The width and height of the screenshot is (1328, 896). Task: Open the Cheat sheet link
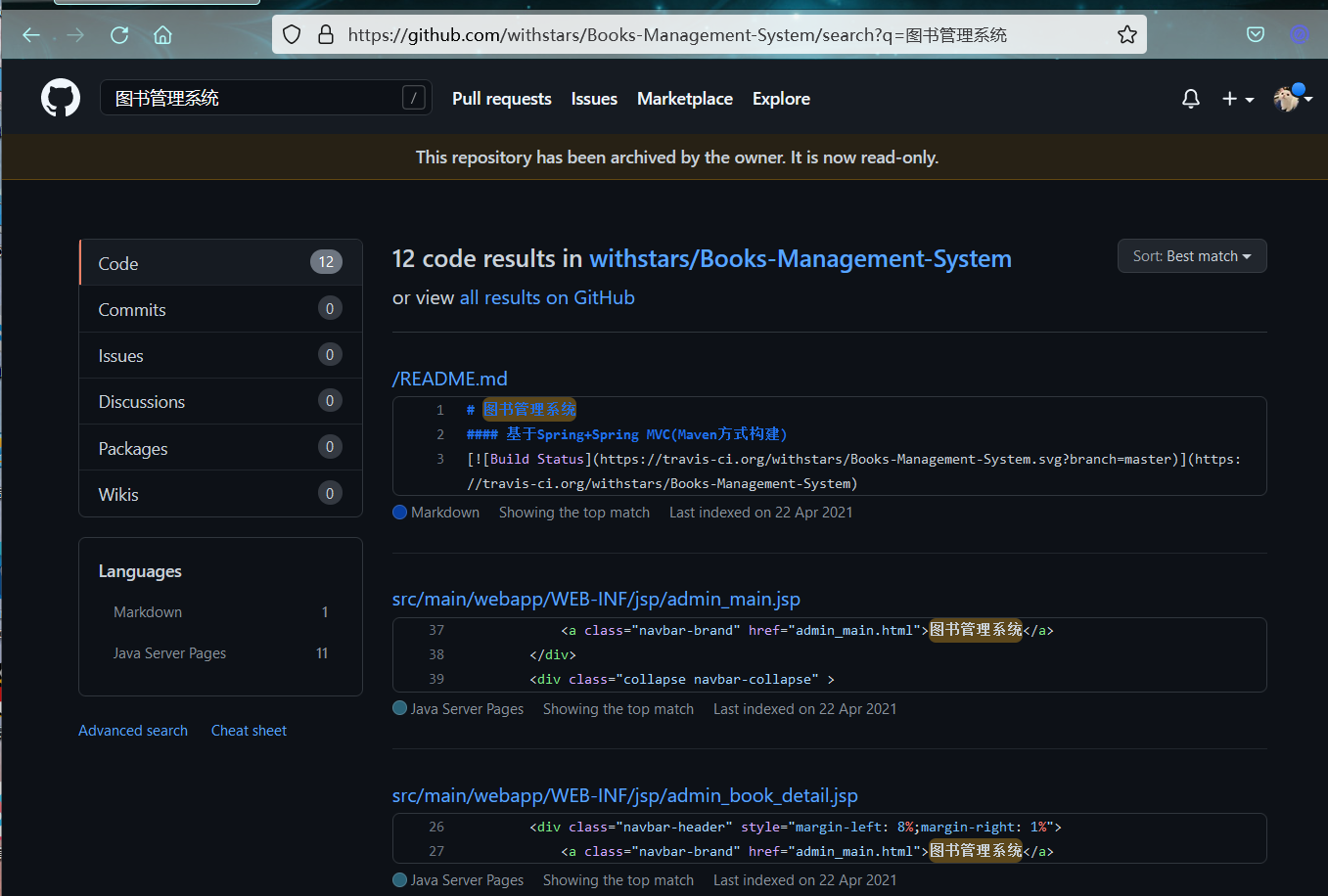coord(249,731)
